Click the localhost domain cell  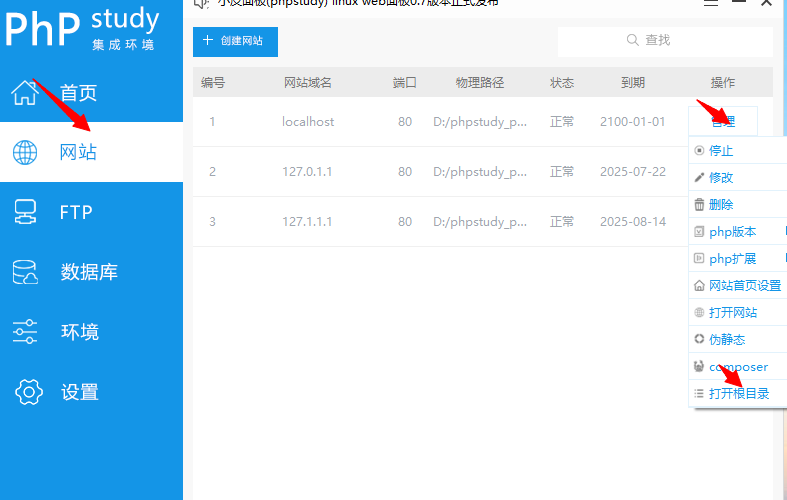308,121
